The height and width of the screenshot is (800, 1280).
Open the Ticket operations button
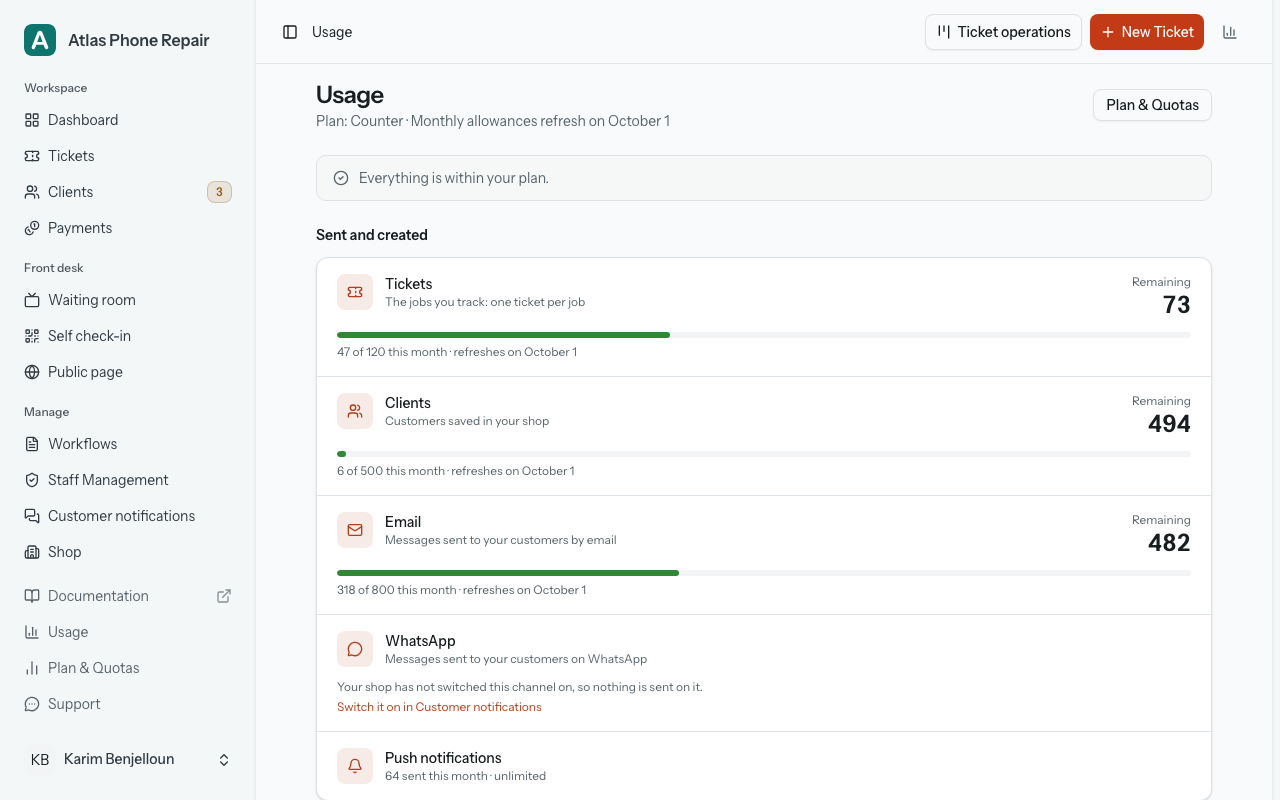[x=1003, y=32]
